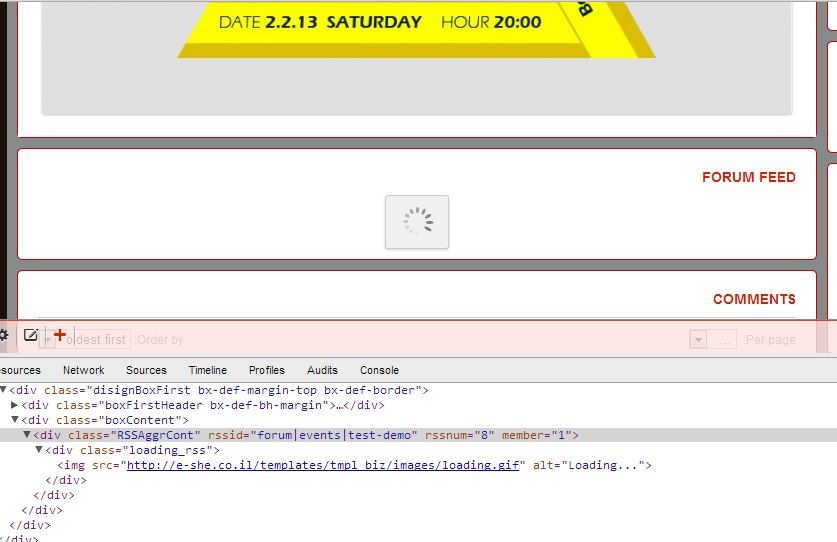This screenshot has height=542, width=837.
Task: Open the Network tab in DevTools
Action: 83,370
